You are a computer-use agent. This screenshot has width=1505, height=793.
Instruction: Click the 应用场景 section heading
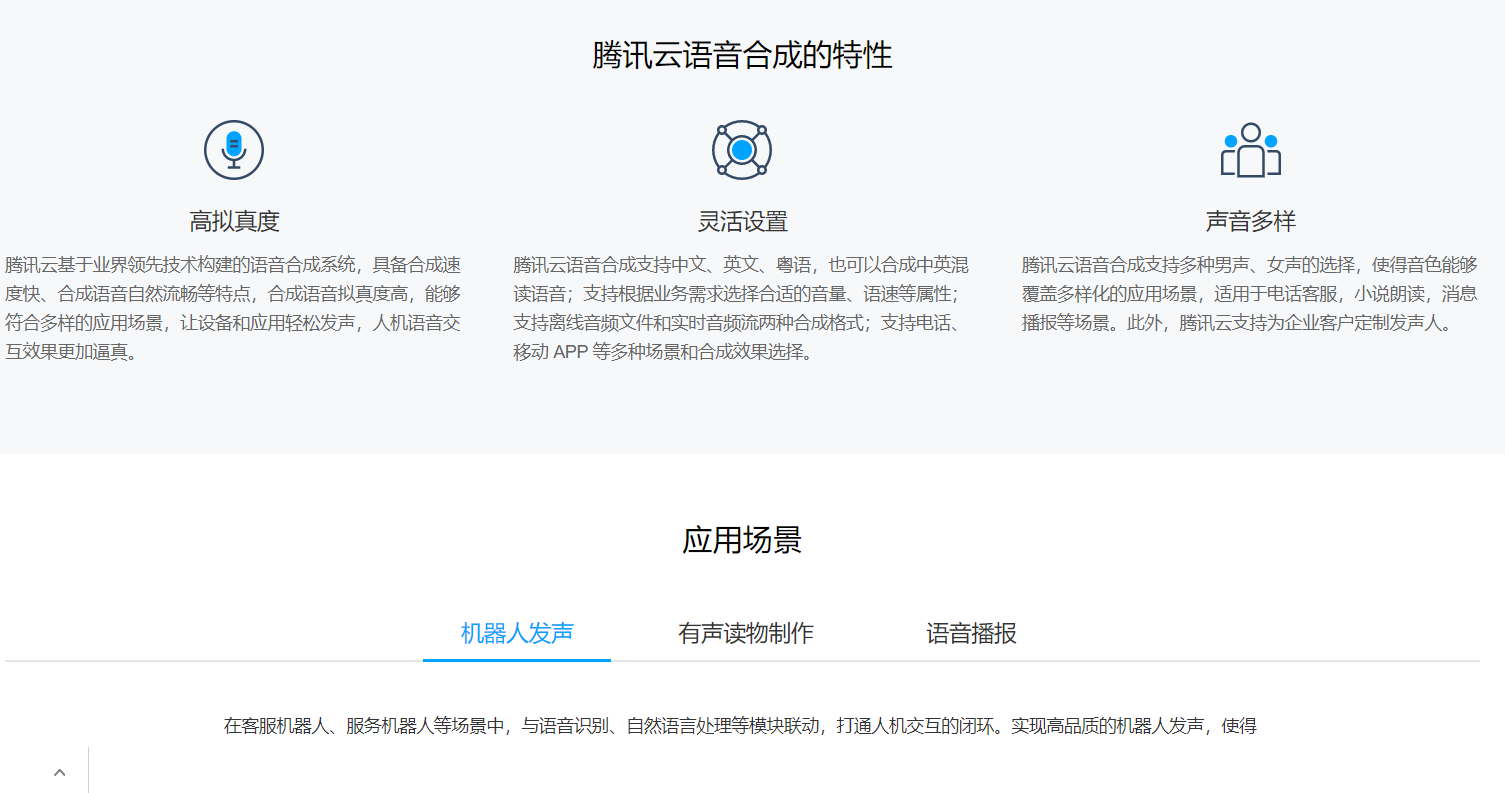(x=742, y=540)
